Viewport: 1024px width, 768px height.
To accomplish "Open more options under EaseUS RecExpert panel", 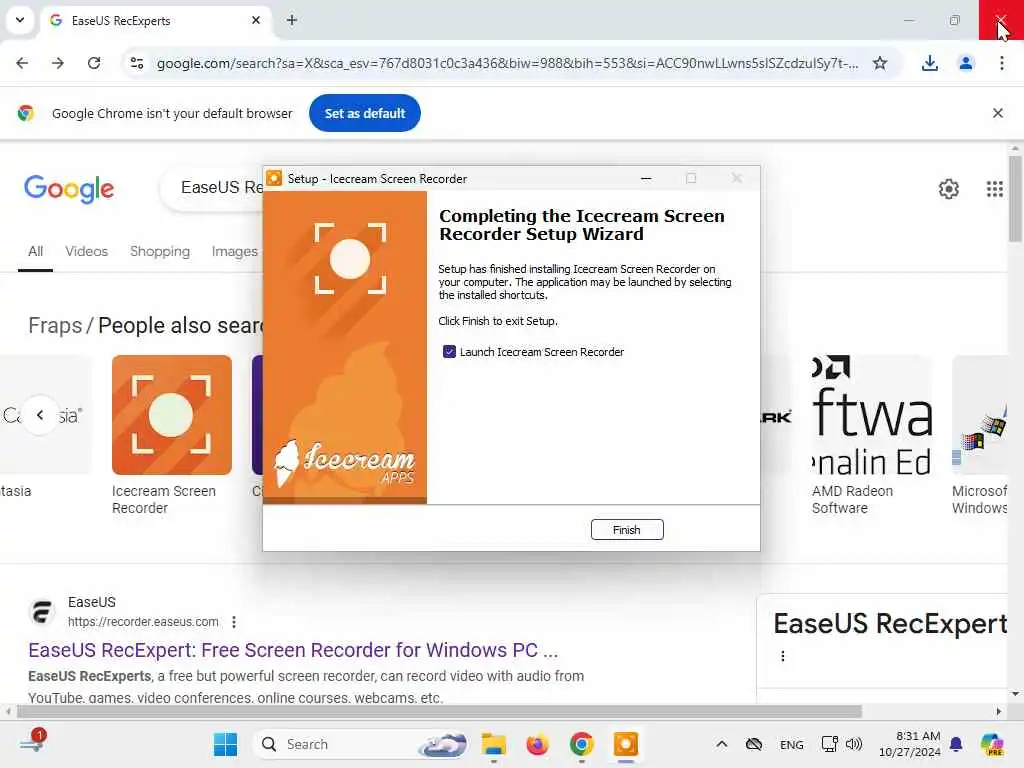I will pos(782,656).
